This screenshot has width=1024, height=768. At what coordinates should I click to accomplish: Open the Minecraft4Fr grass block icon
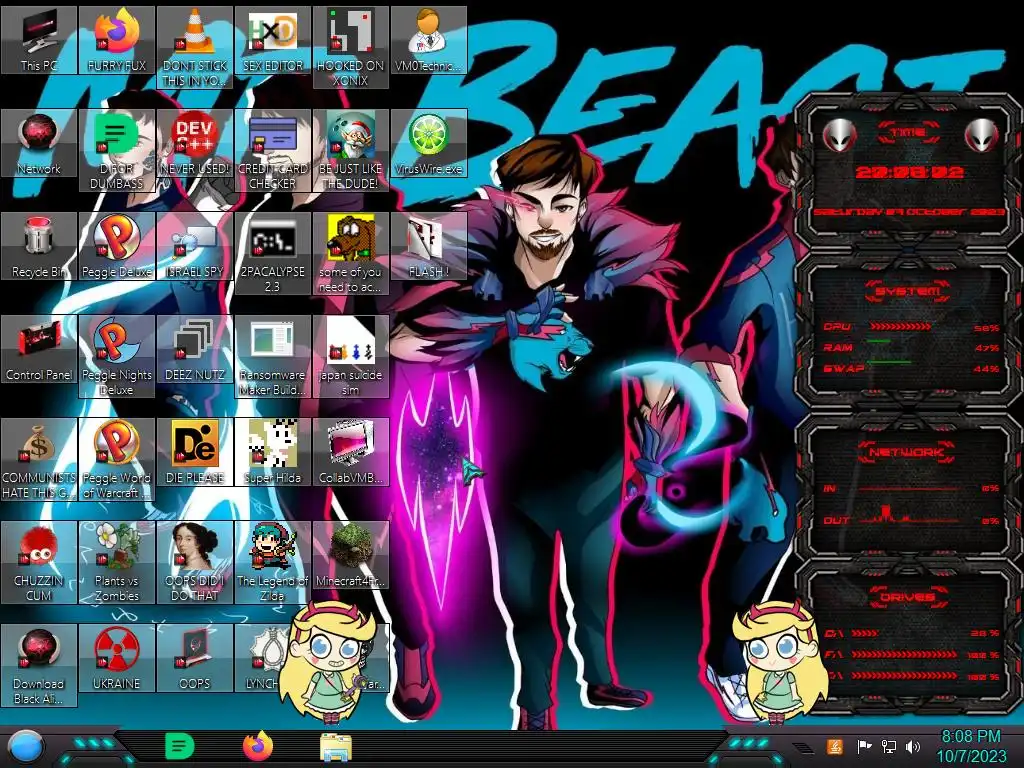point(350,556)
